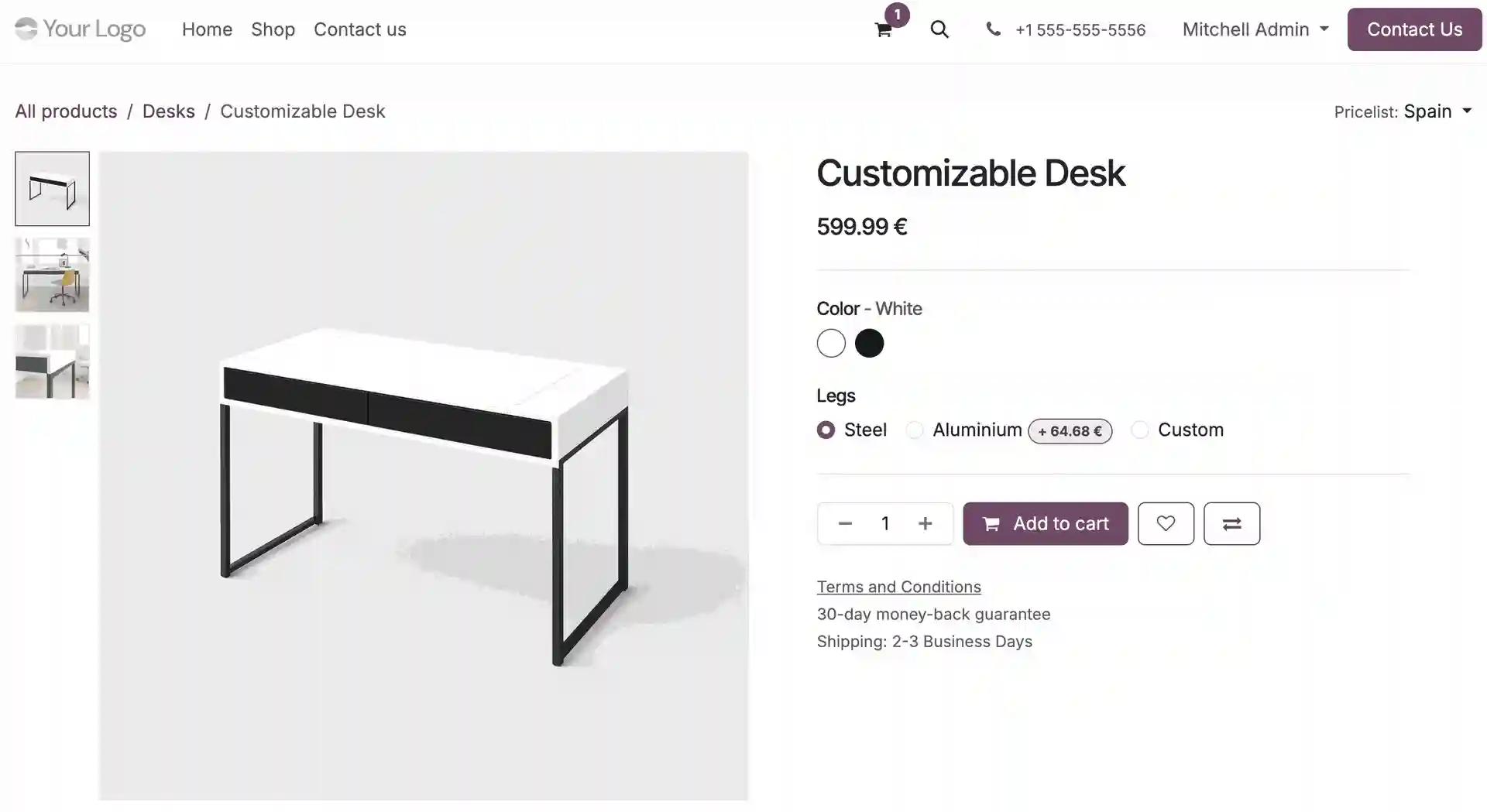The width and height of the screenshot is (1487, 812).
Task: Select the black color swatch
Action: pyautogui.click(x=869, y=343)
